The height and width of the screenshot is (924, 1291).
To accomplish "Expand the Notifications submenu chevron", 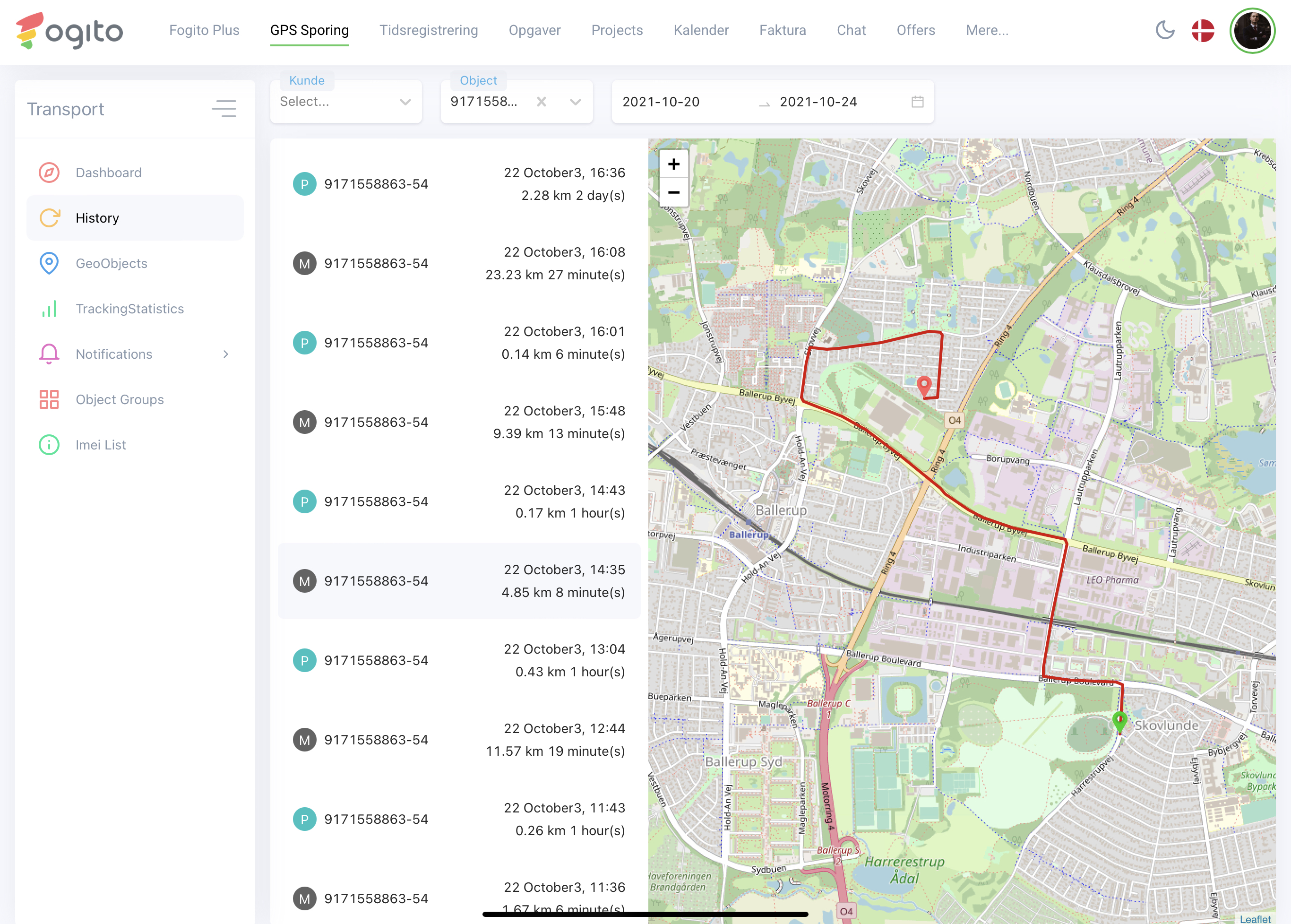I will [x=226, y=354].
